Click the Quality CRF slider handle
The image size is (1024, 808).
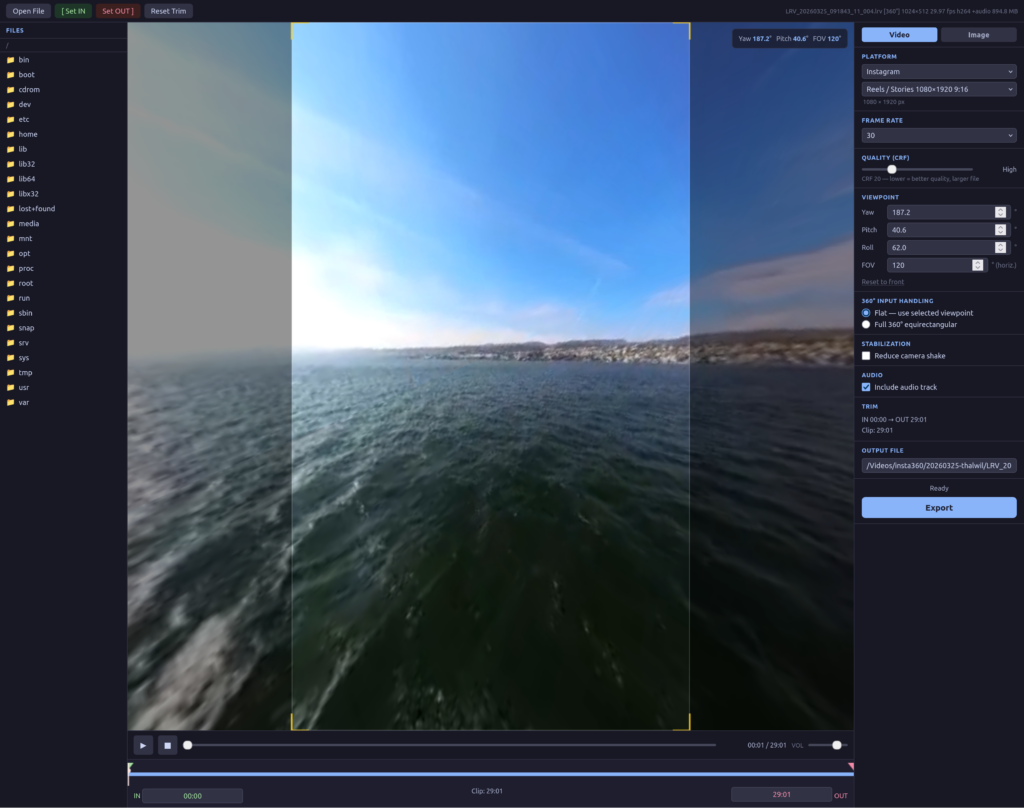tap(892, 170)
